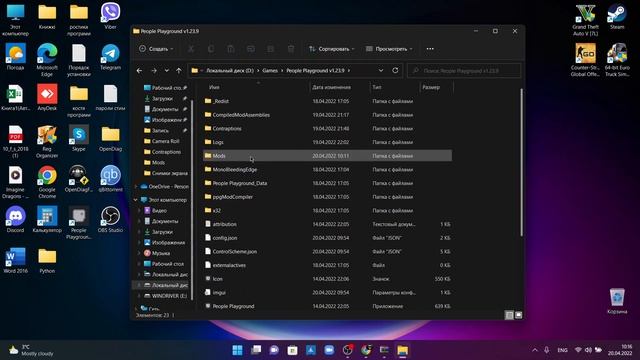Select Музыка in navigation pane
This screenshot has width=640, height=360.
[x=161, y=253]
